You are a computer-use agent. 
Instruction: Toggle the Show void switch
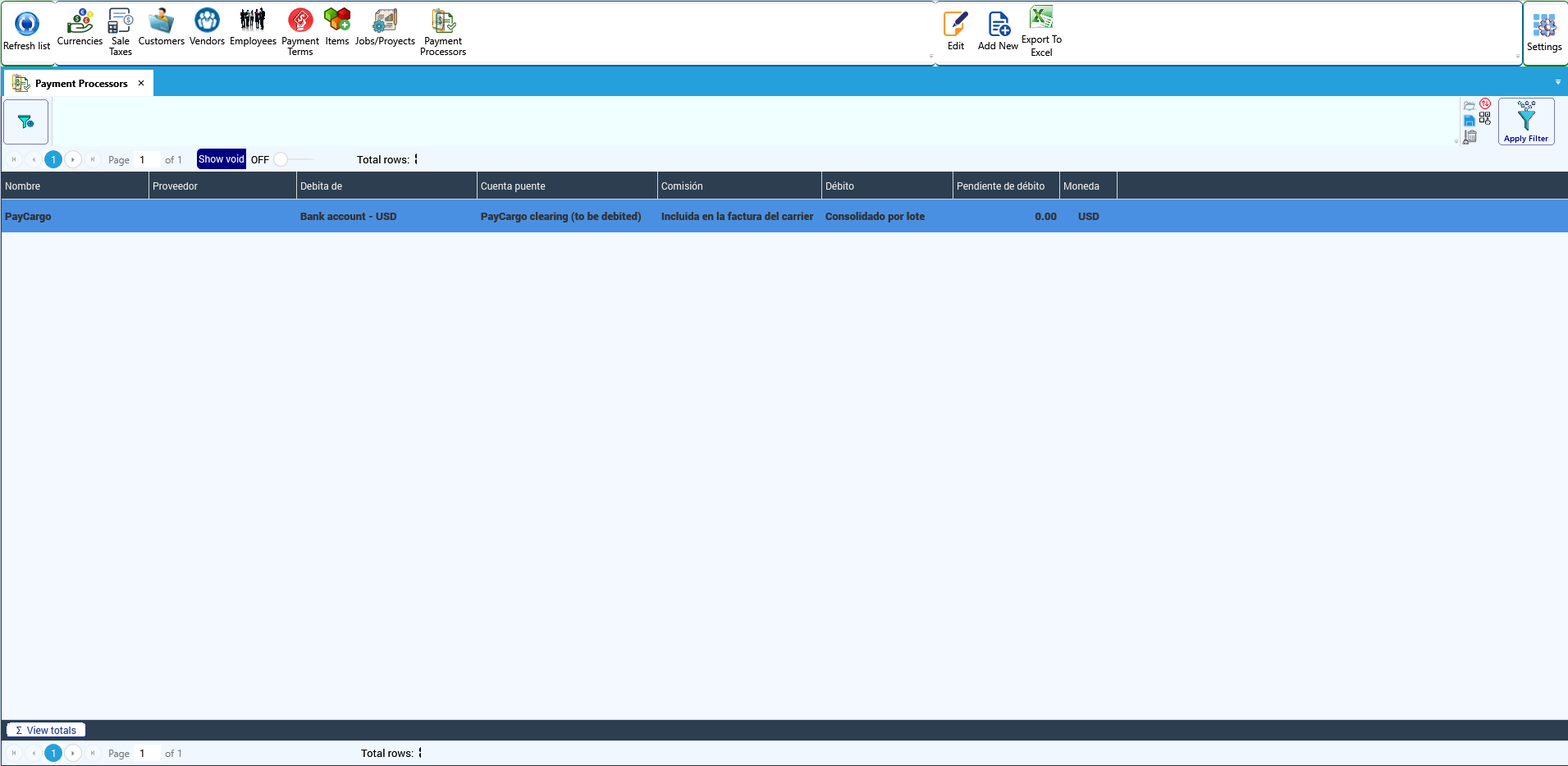tap(293, 159)
